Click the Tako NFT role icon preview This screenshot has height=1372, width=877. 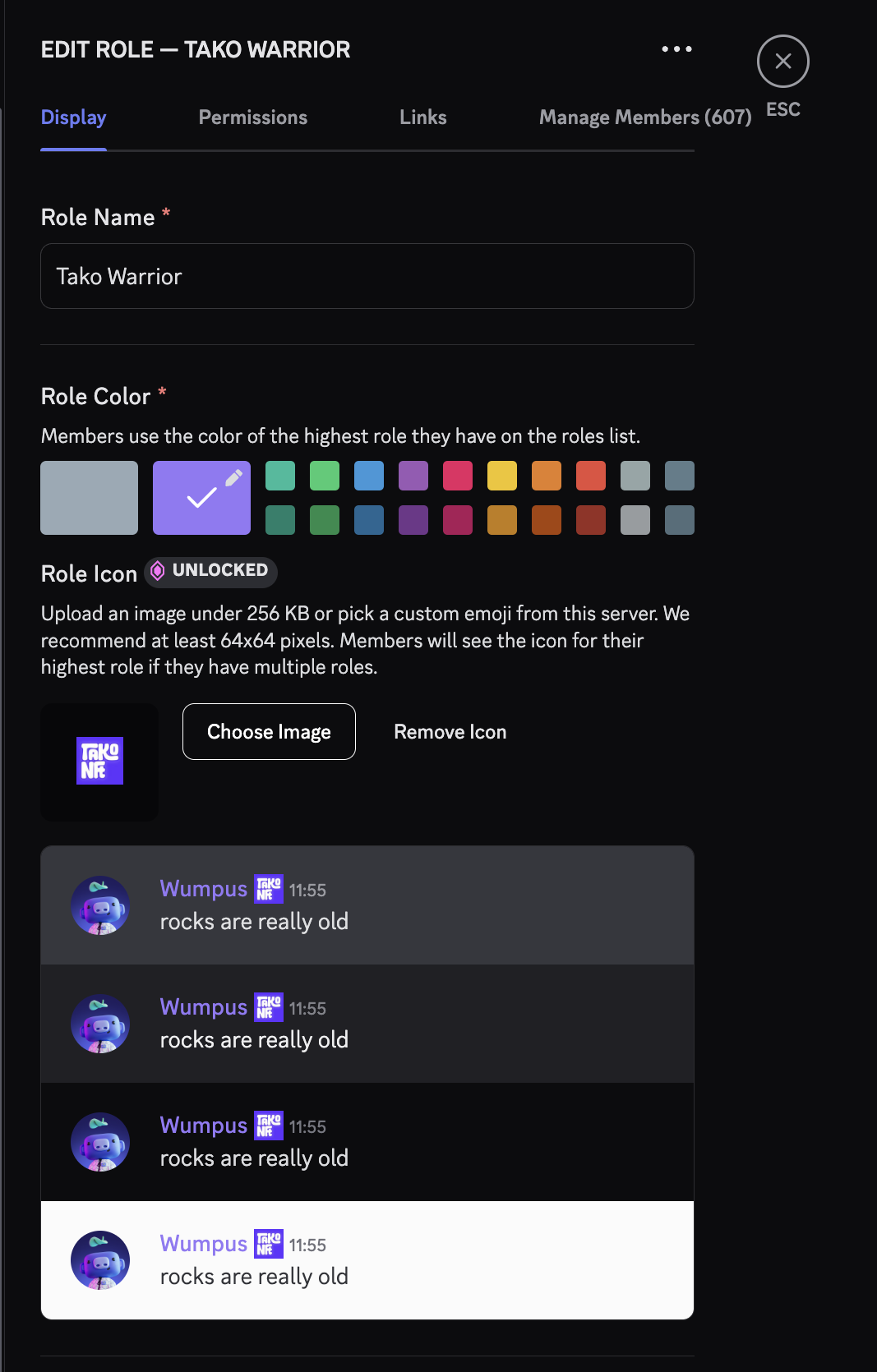pos(99,762)
